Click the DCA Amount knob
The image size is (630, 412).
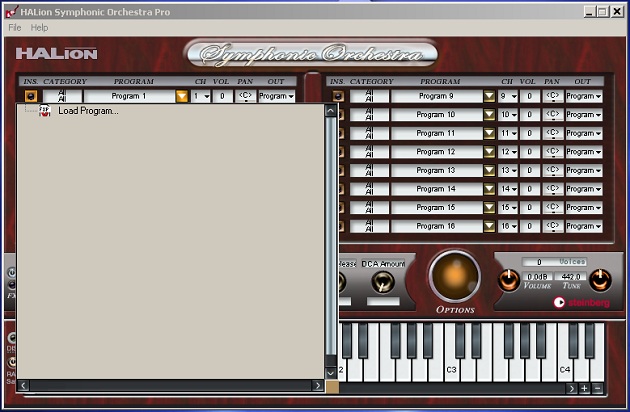(382, 282)
